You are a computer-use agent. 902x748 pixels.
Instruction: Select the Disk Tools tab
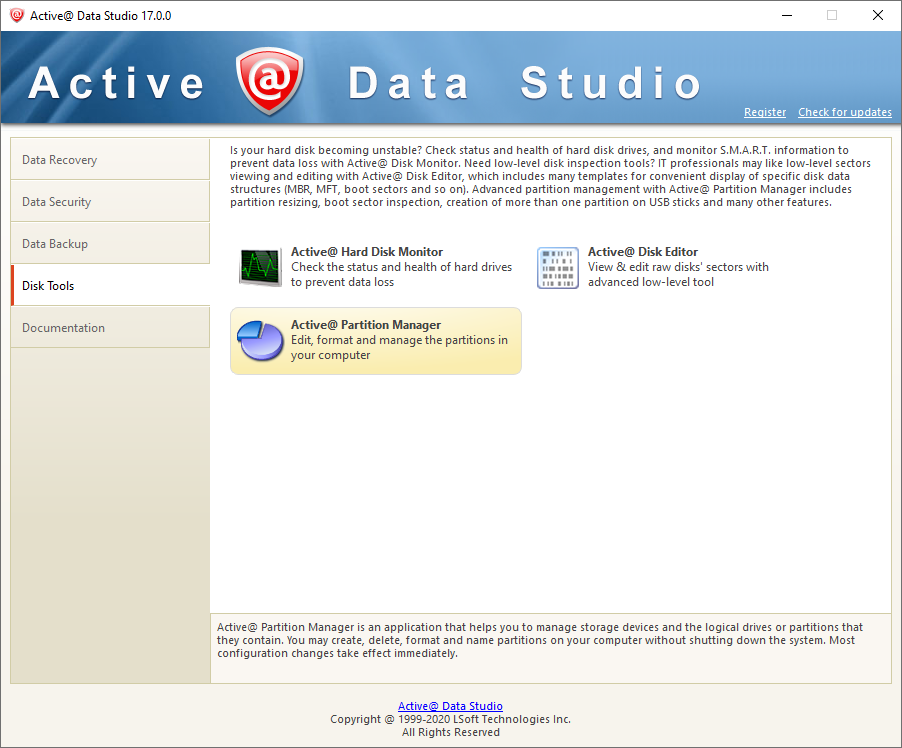(x=110, y=285)
